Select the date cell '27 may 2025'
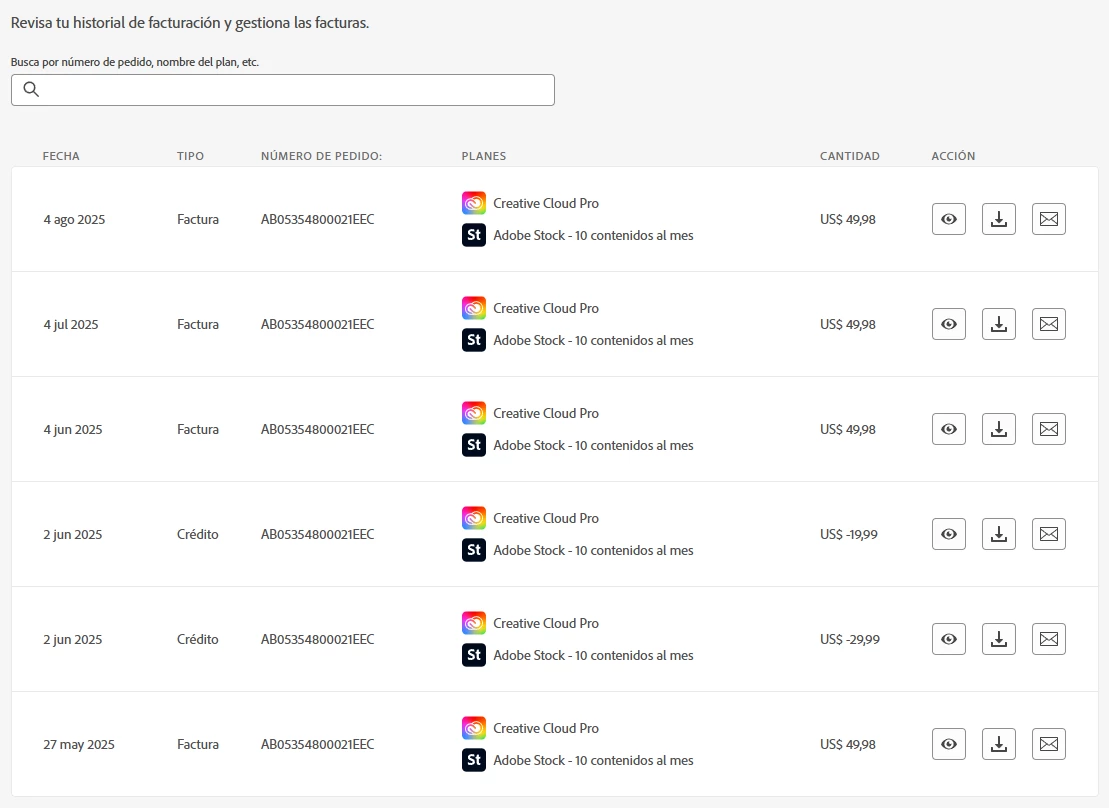 tap(79, 744)
